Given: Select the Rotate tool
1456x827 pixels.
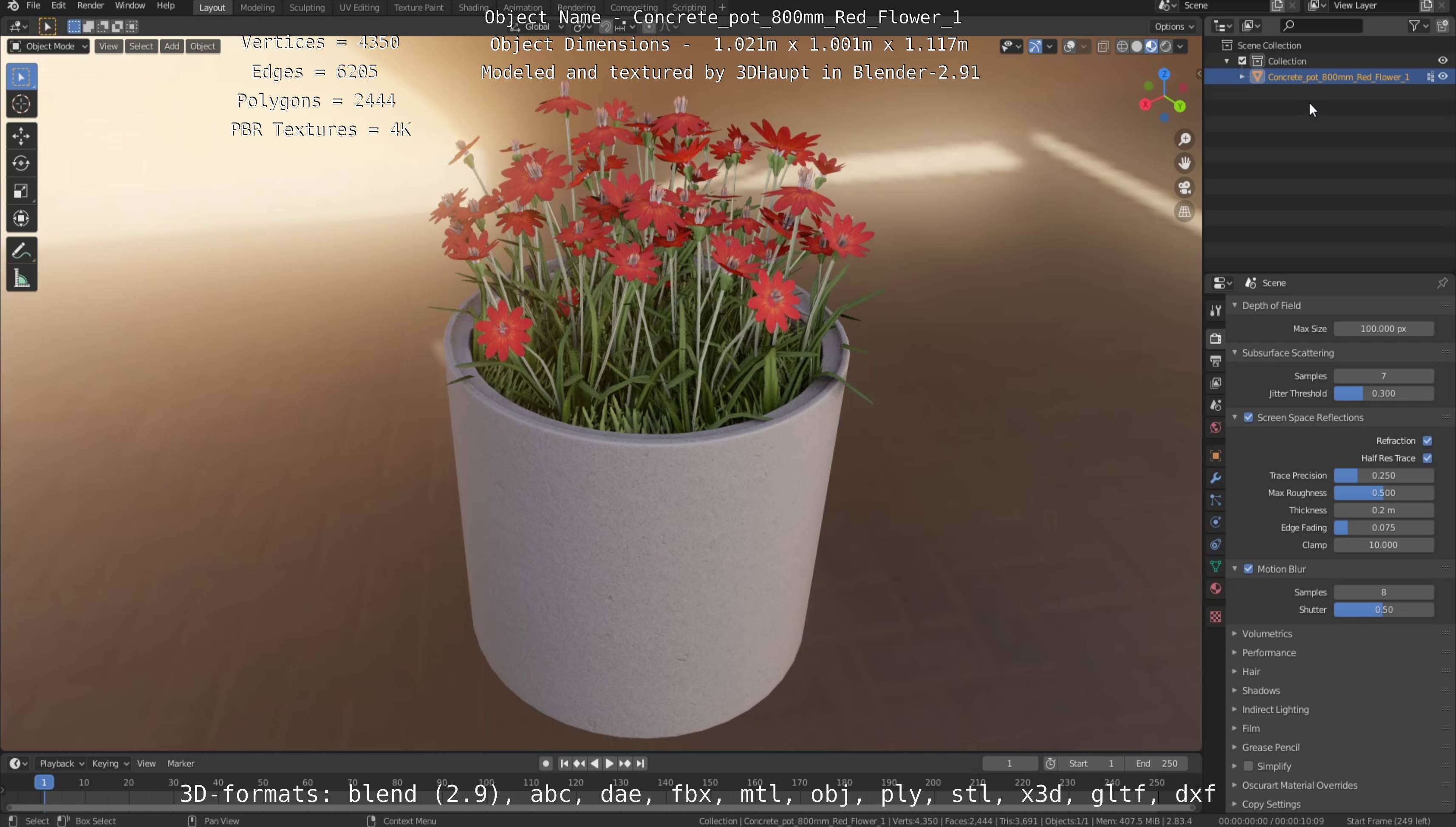Looking at the screenshot, I should pos(21,164).
